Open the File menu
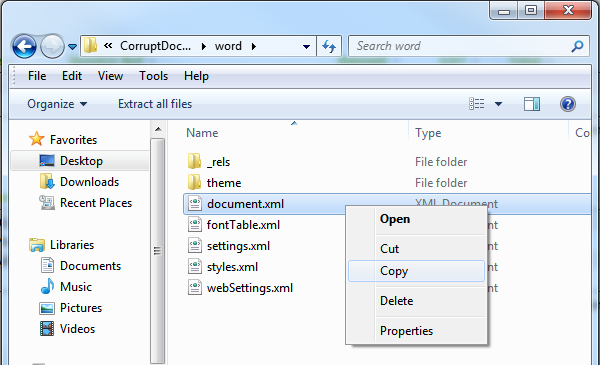The image size is (600, 365). coord(37,76)
